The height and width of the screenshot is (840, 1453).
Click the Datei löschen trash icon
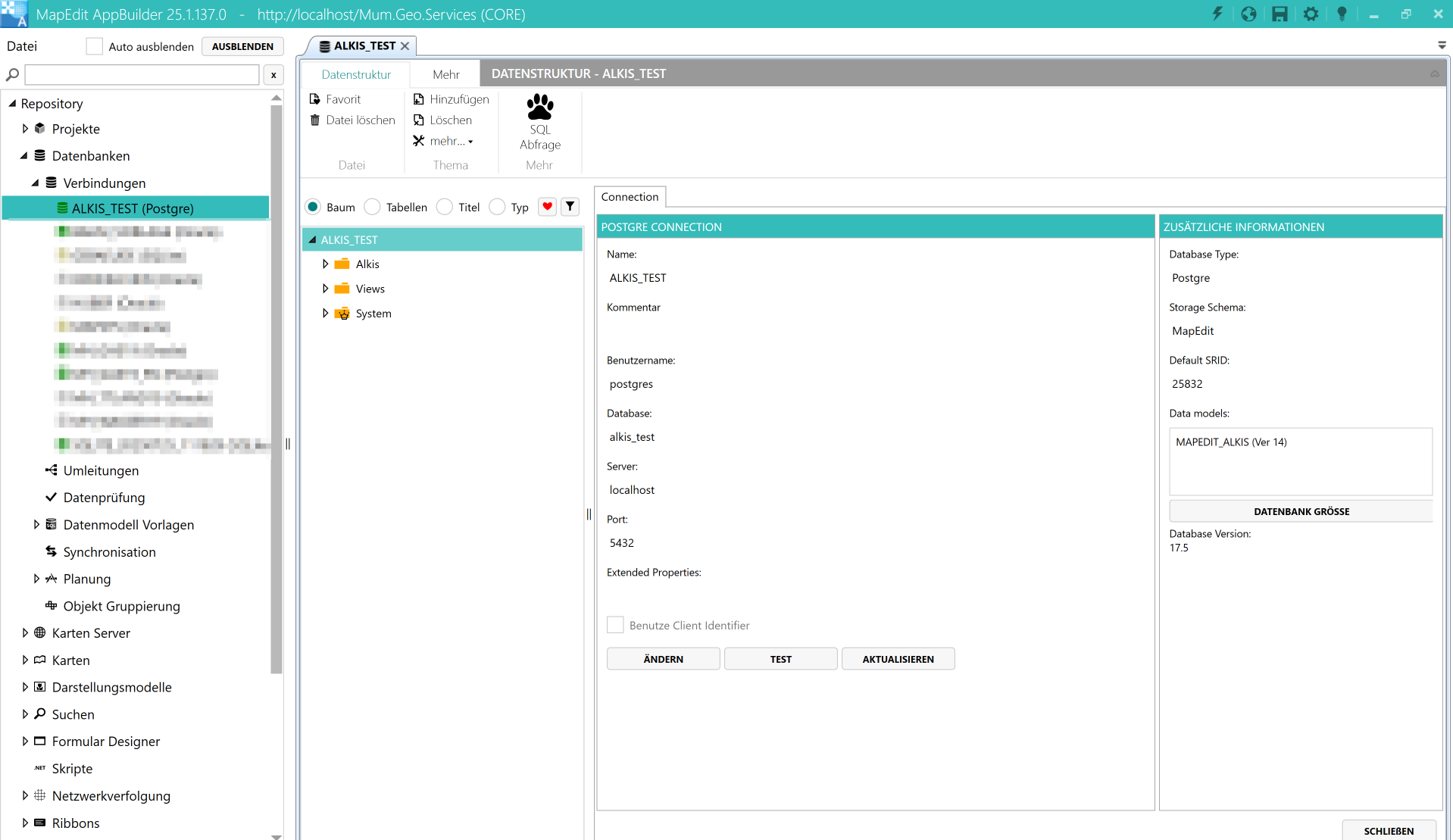pyautogui.click(x=315, y=120)
